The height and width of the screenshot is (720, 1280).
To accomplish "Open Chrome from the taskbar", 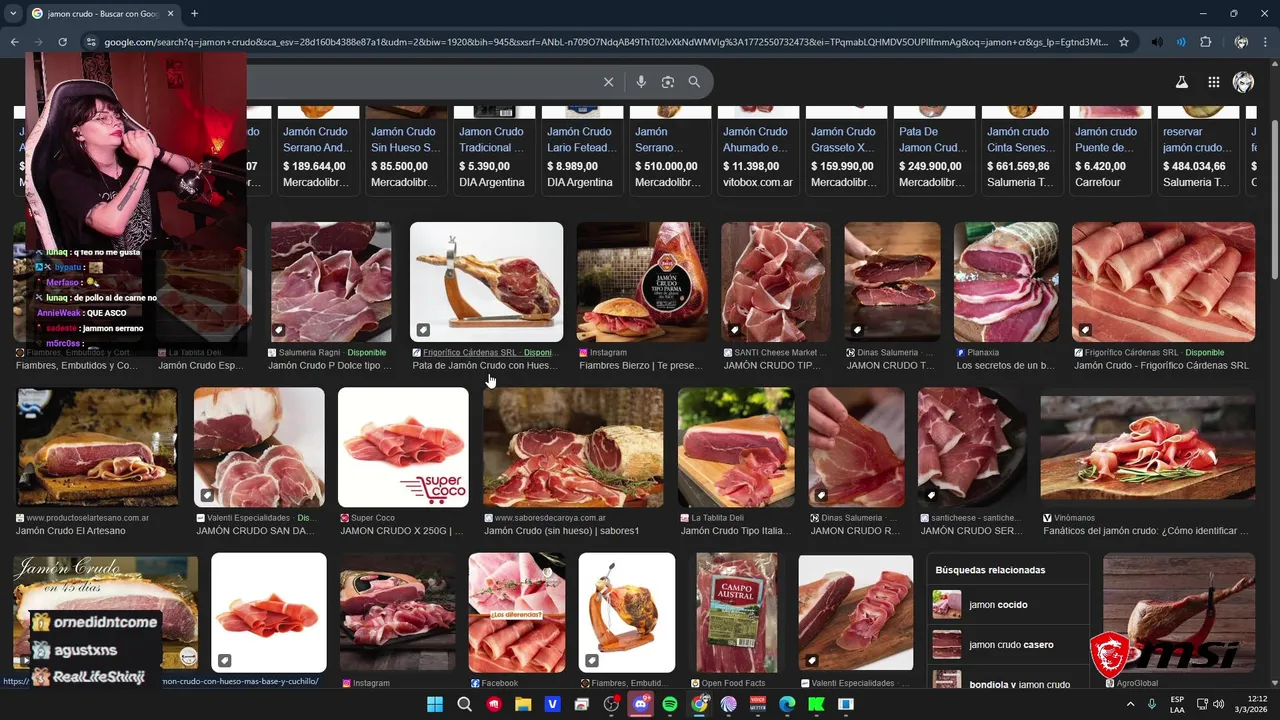I will tap(699, 704).
